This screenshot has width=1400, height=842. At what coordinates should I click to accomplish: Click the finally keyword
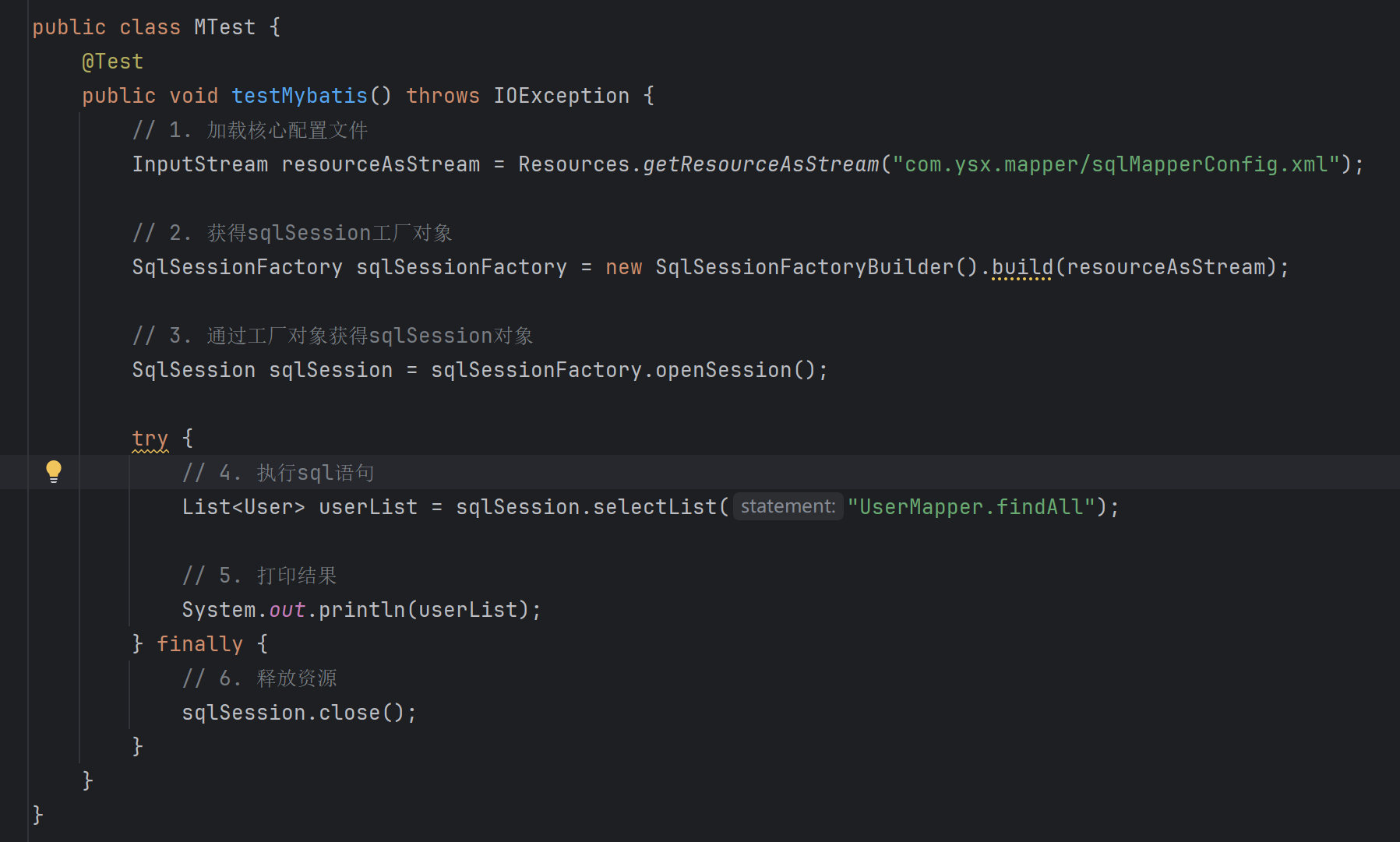click(200, 644)
